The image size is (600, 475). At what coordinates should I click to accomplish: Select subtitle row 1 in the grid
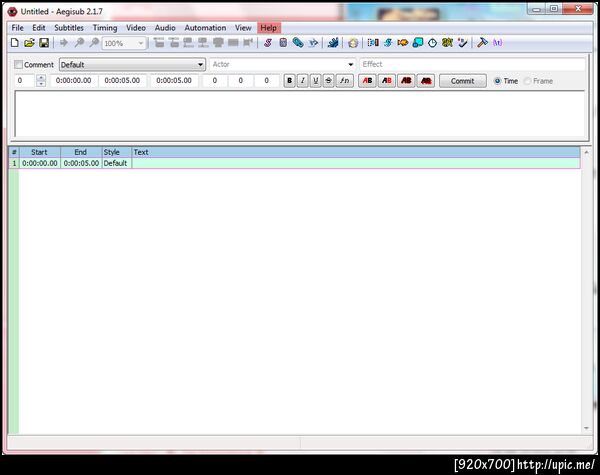pyautogui.click(x=294, y=163)
